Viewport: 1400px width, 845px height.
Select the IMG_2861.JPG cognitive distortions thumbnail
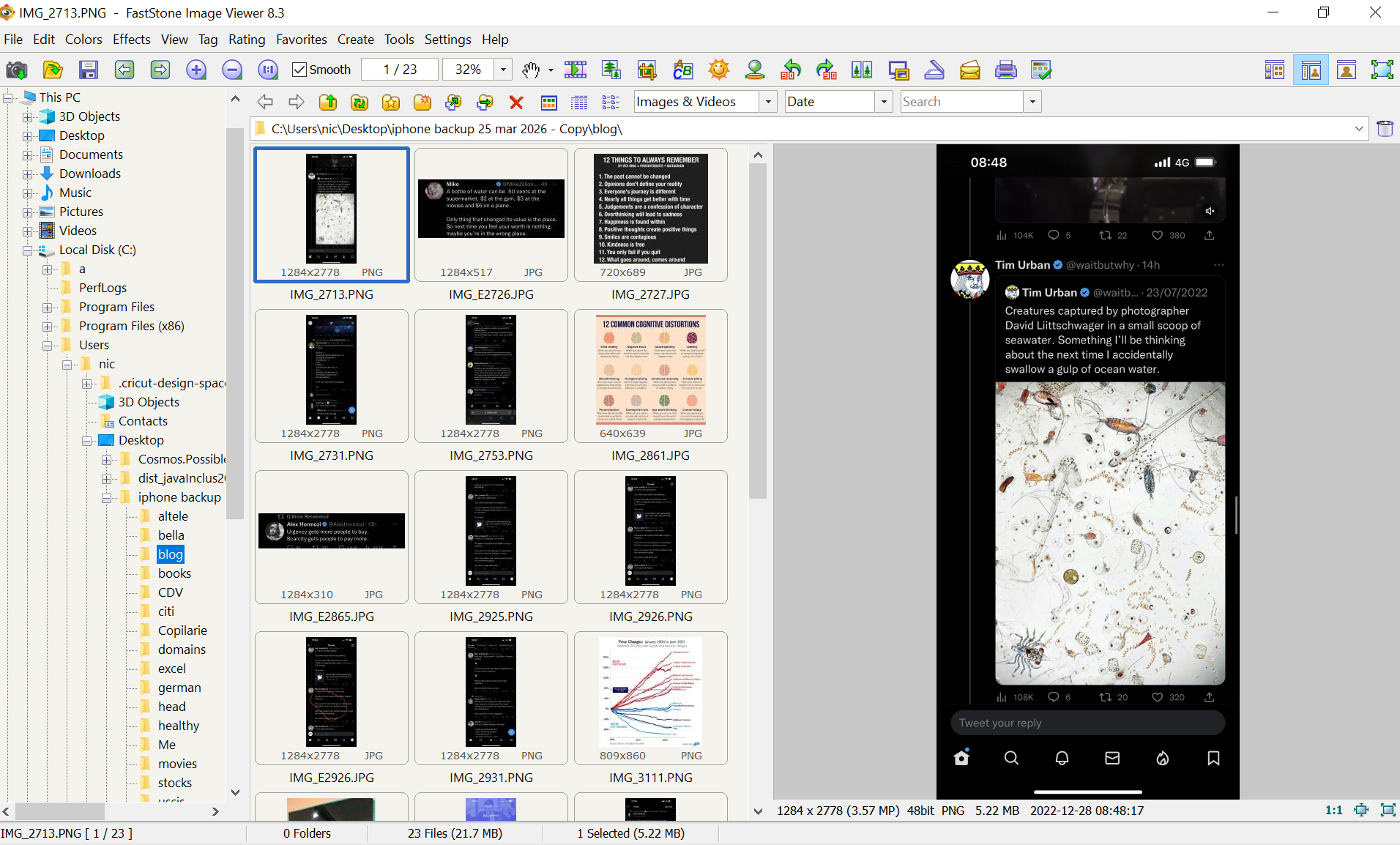pos(651,376)
